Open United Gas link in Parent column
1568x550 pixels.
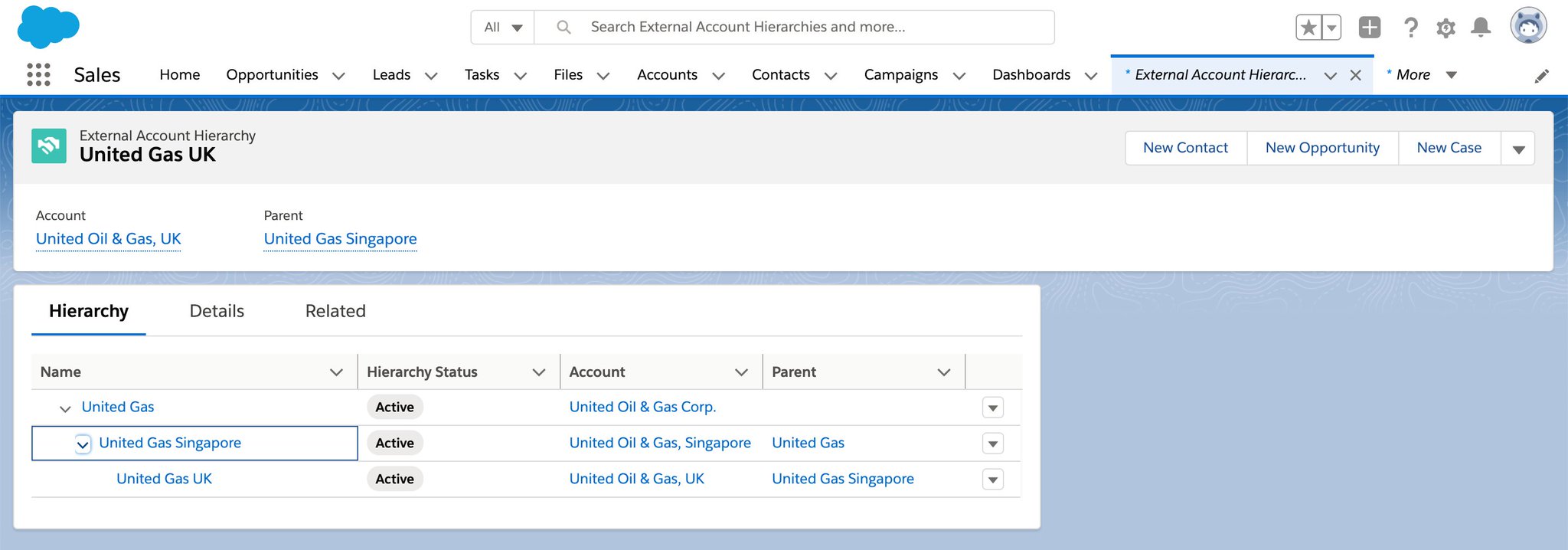point(808,443)
